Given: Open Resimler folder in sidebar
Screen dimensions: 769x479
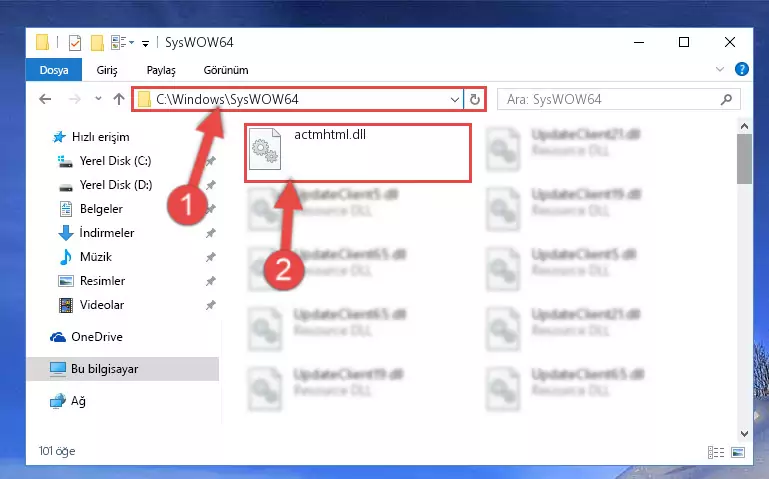Looking at the screenshot, I should point(102,281).
